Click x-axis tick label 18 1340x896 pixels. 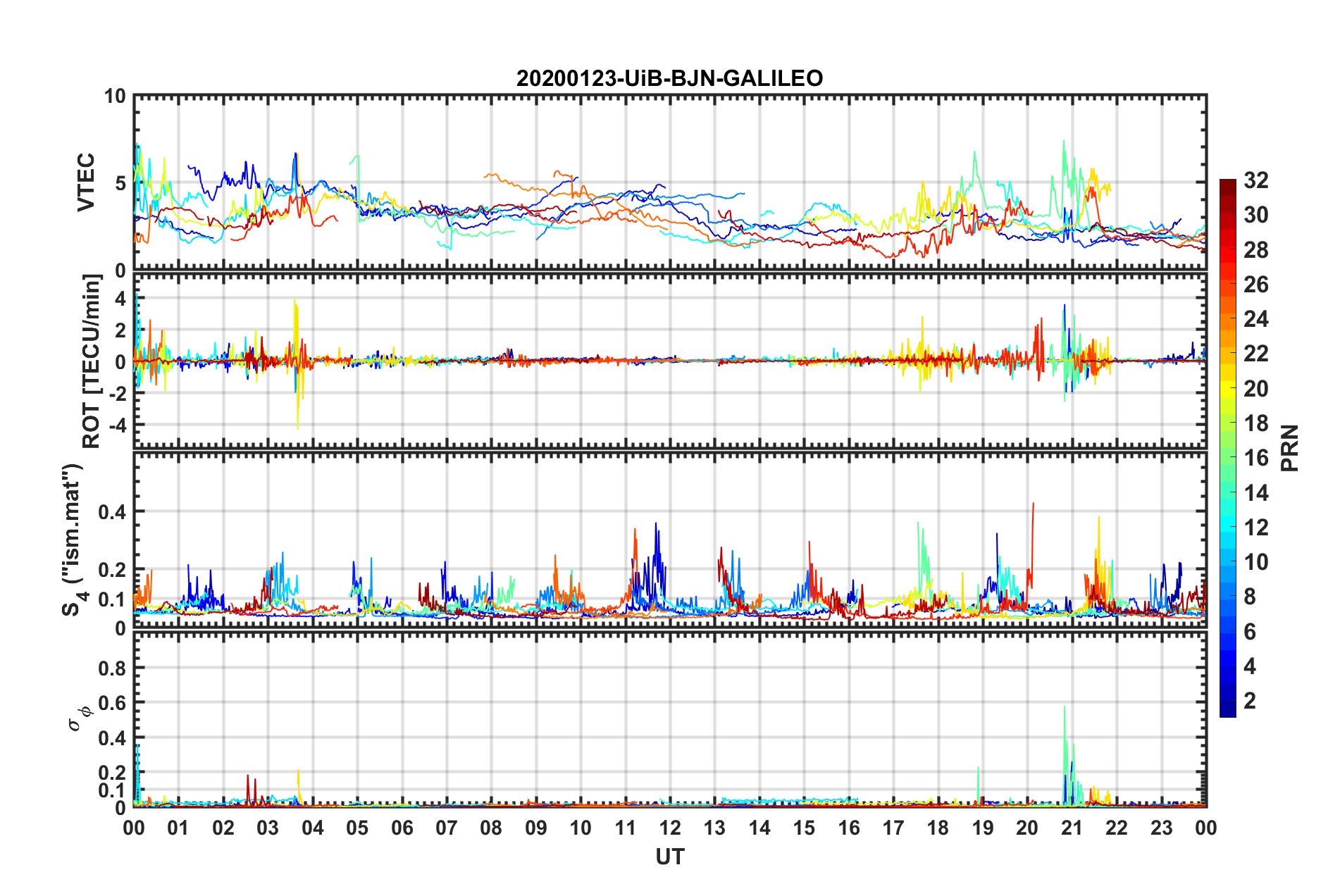pyautogui.click(x=938, y=828)
